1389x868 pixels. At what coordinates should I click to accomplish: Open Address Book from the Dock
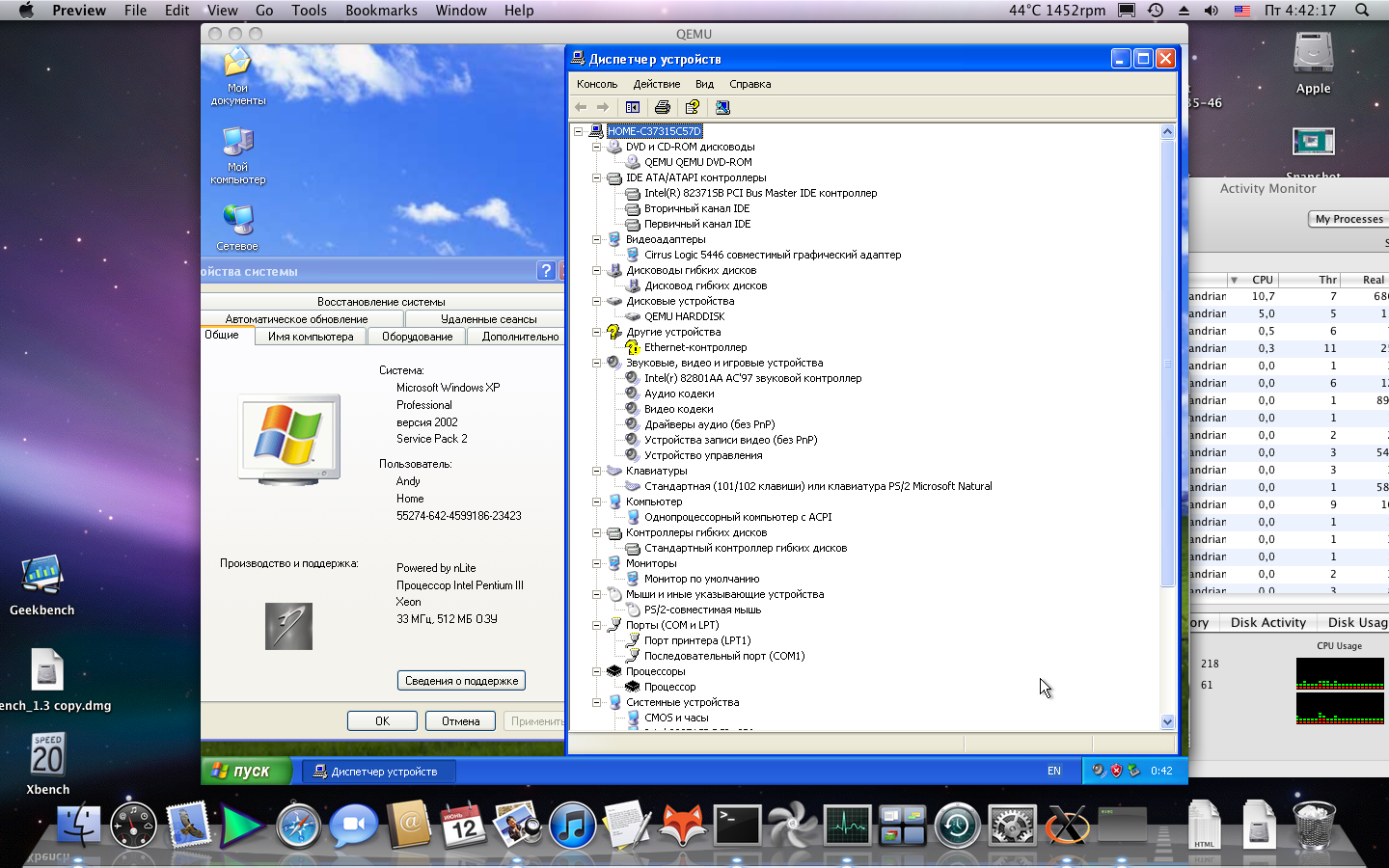click(x=408, y=827)
